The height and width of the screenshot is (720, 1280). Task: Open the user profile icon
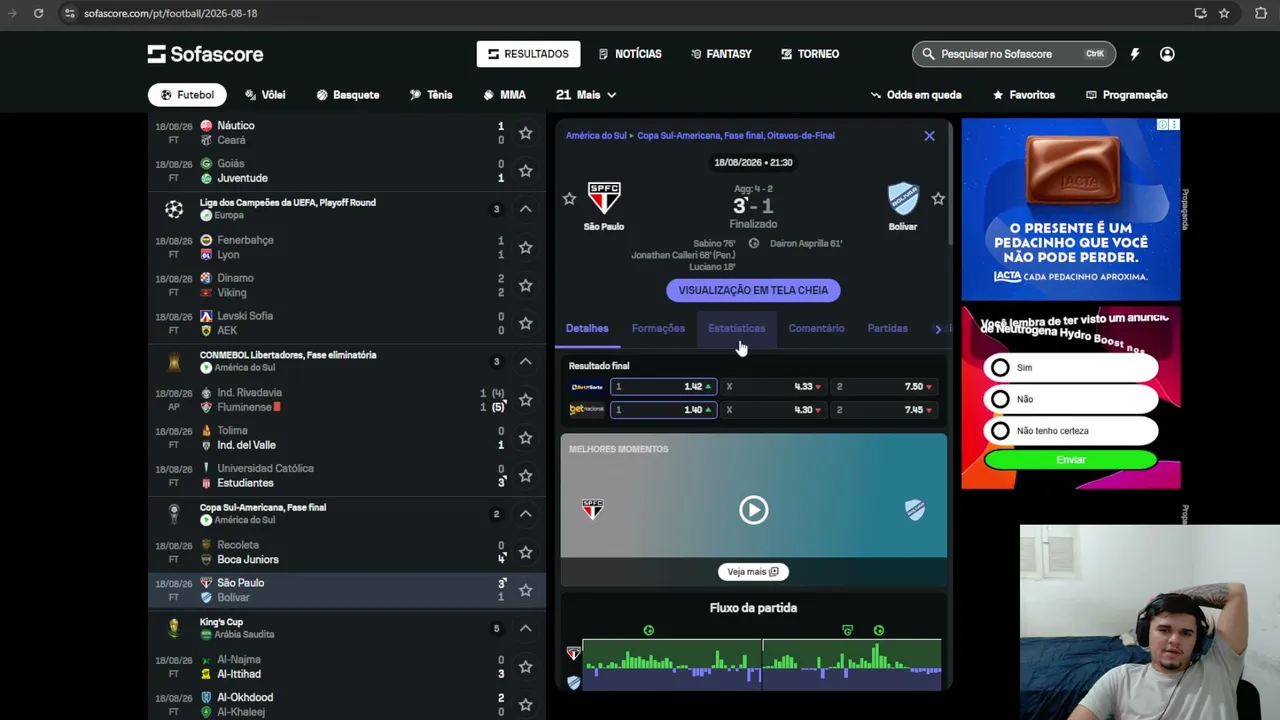point(1167,54)
